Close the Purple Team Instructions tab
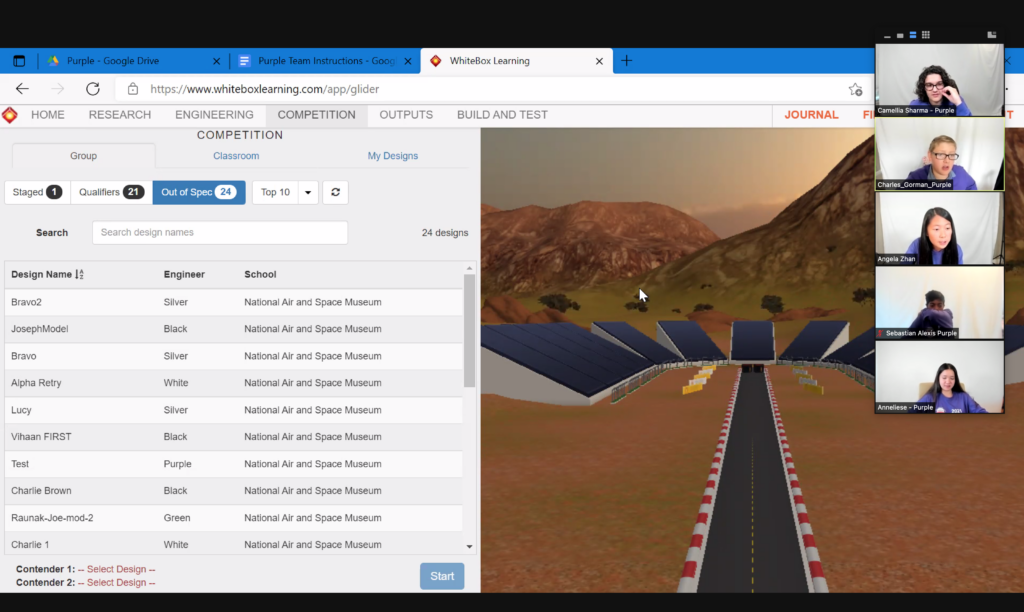The width and height of the screenshot is (1024, 612). 408,61
